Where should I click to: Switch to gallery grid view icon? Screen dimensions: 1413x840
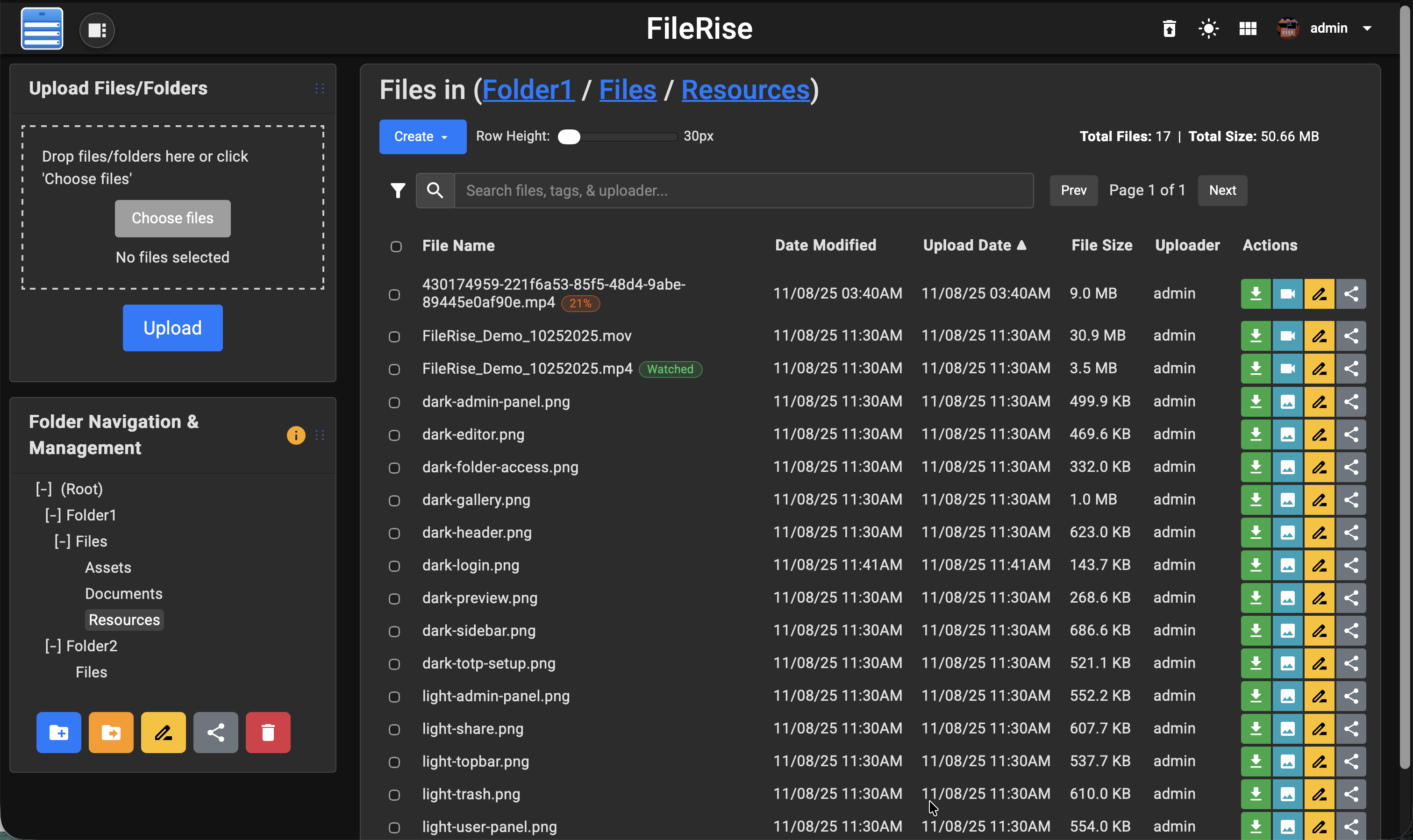point(1248,28)
